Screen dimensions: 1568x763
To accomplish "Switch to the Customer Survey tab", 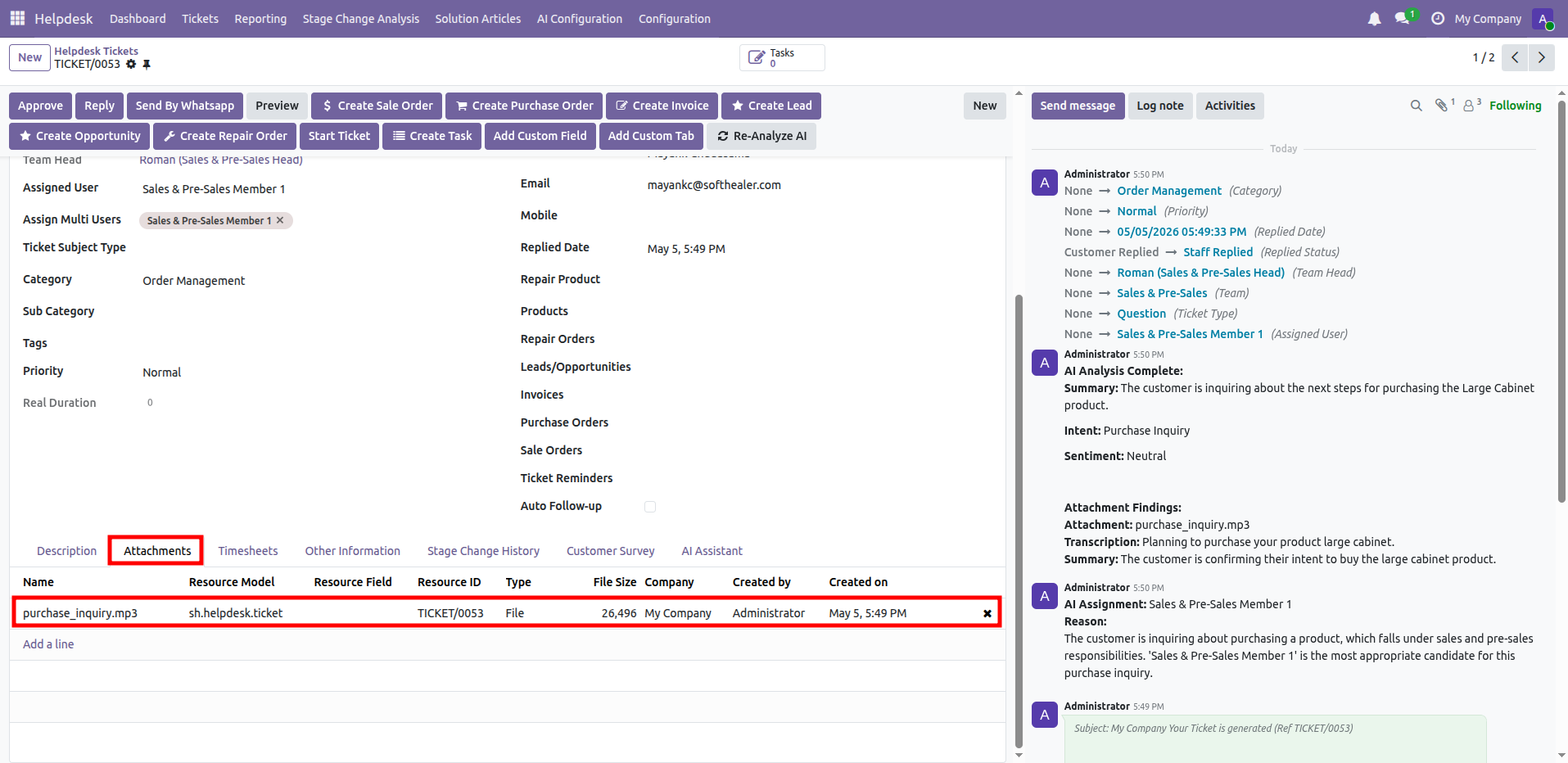I will pos(610,551).
